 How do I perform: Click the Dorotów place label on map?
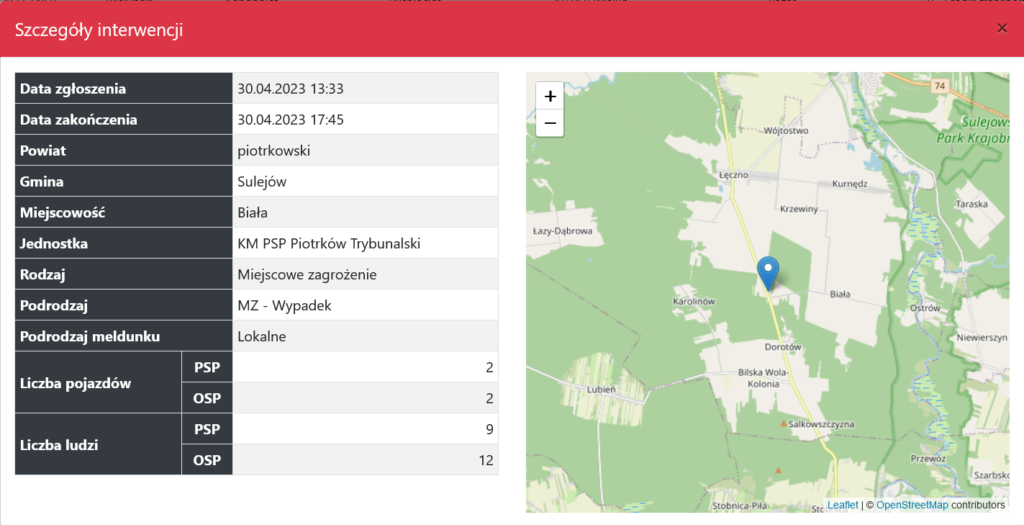[x=783, y=347]
